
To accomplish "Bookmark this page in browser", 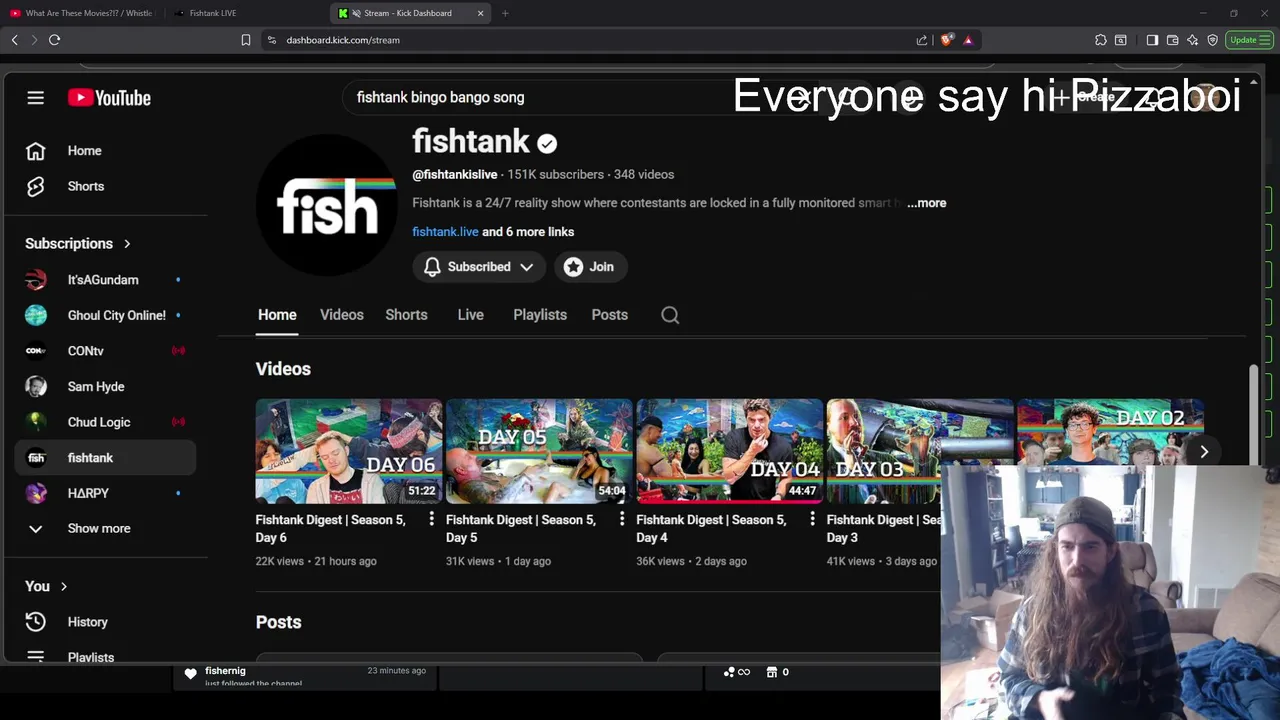I will pyautogui.click(x=245, y=40).
